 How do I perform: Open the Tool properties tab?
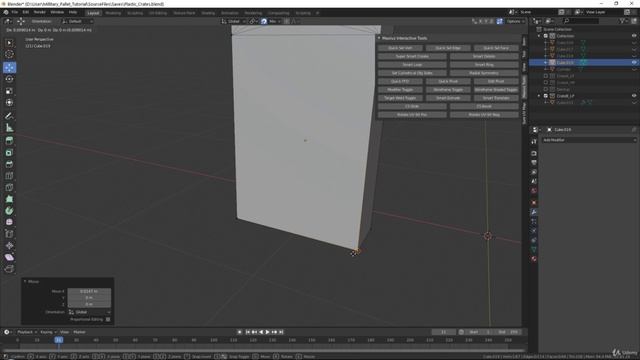(x=533, y=142)
